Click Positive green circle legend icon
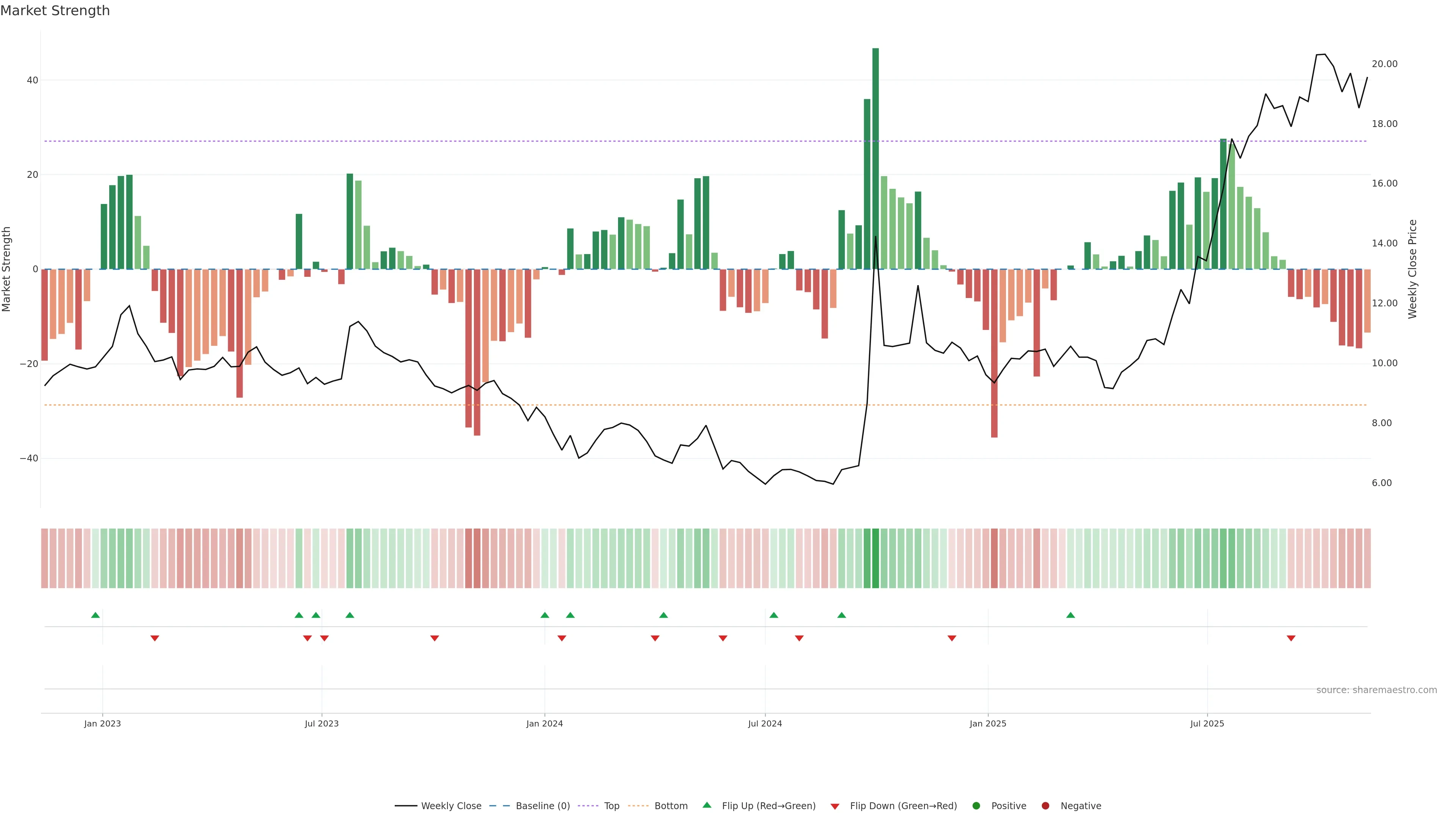The image size is (1456, 819). (x=976, y=806)
